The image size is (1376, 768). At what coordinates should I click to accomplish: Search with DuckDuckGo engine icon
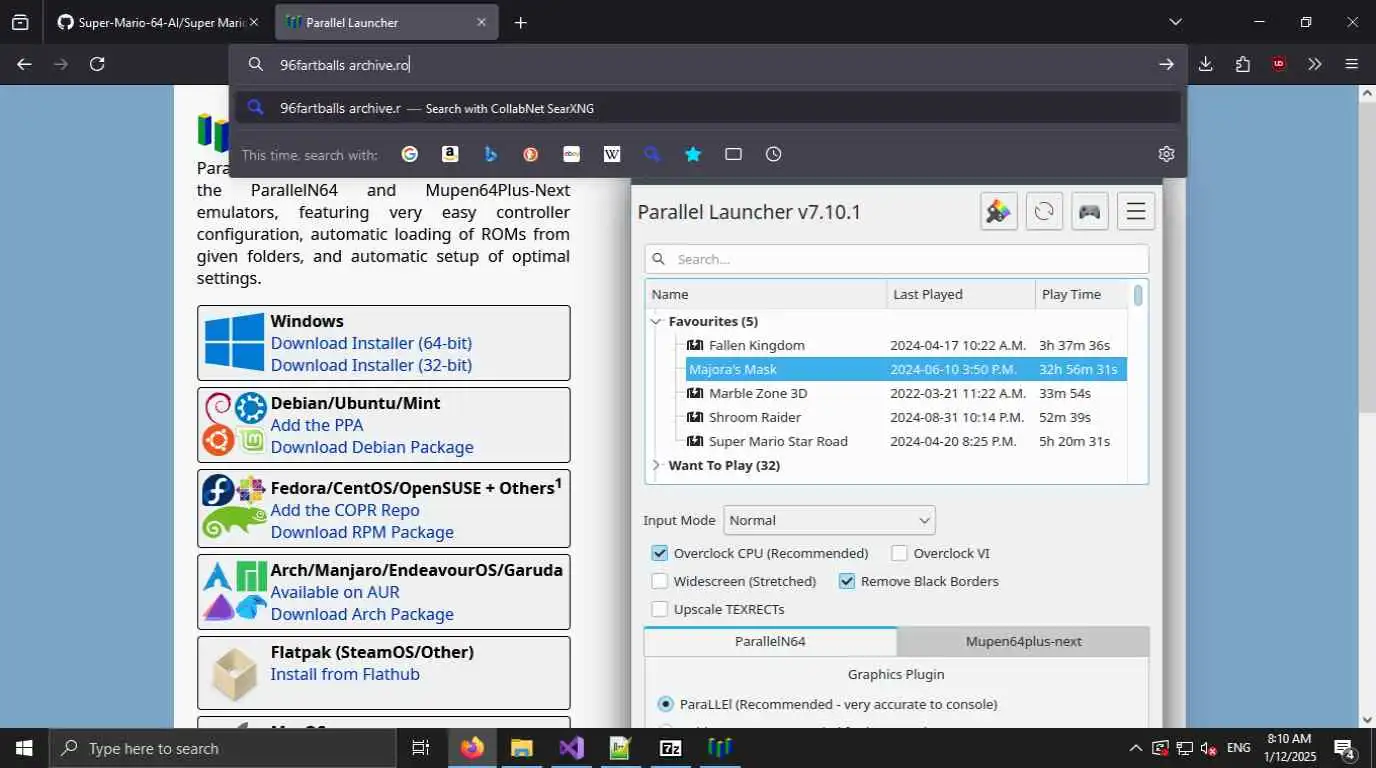point(531,154)
